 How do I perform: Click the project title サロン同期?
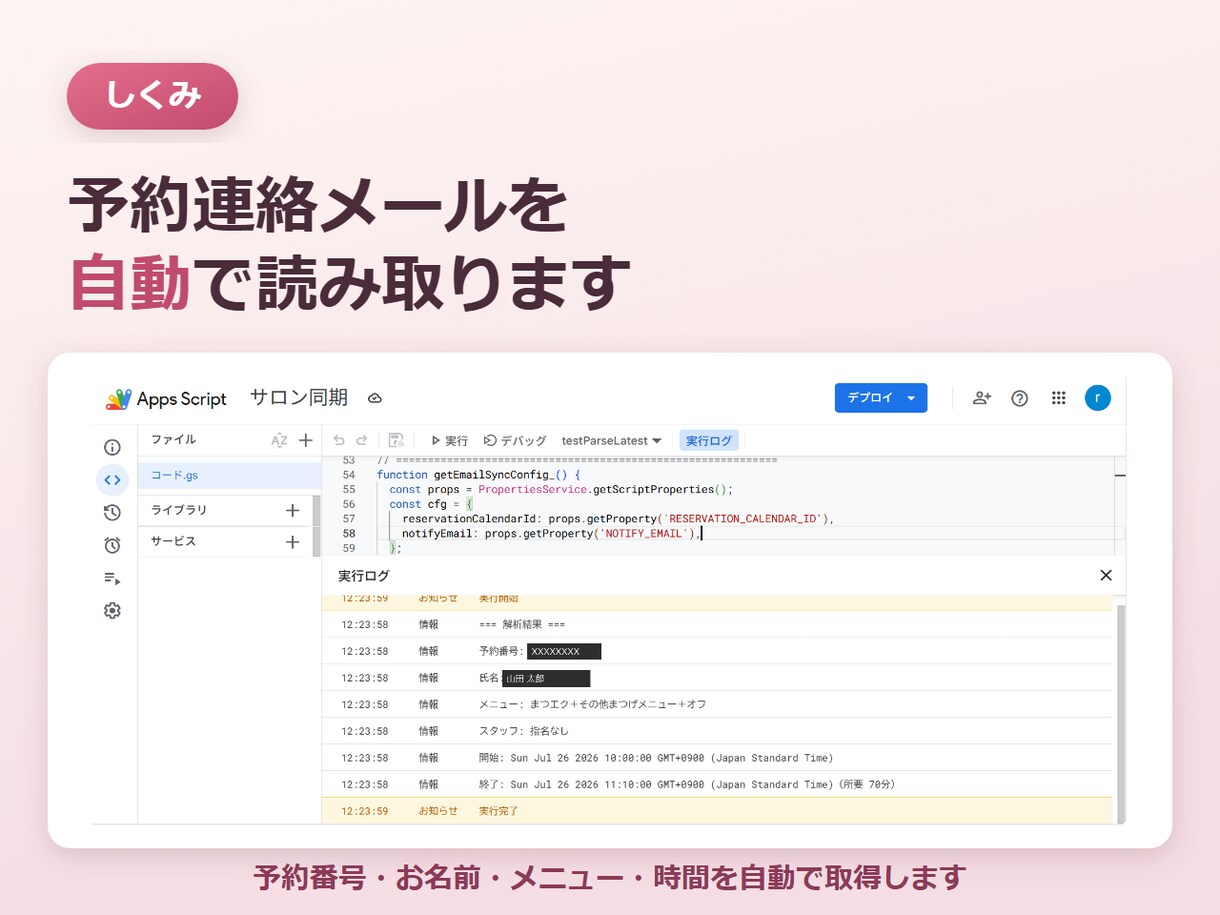299,398
